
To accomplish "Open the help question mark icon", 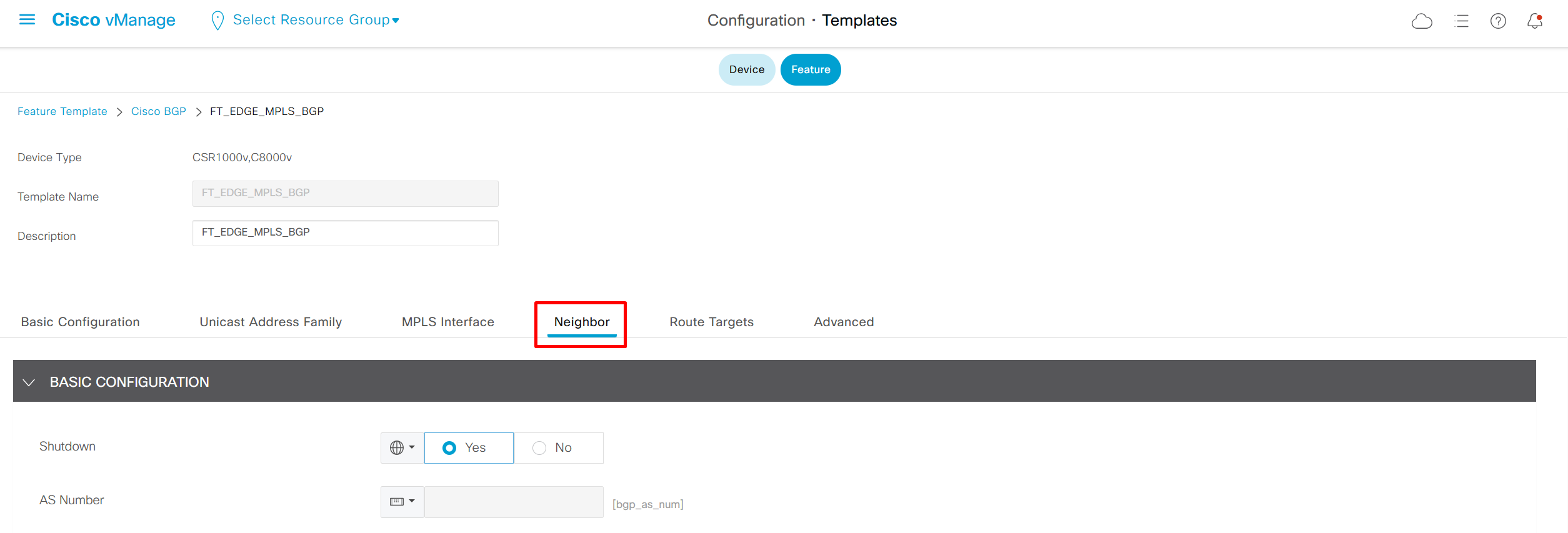I will coord(1498,21).
